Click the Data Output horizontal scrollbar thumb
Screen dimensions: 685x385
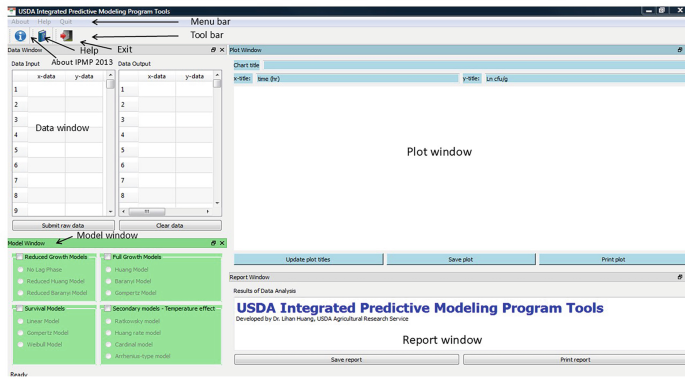(147, 212)
